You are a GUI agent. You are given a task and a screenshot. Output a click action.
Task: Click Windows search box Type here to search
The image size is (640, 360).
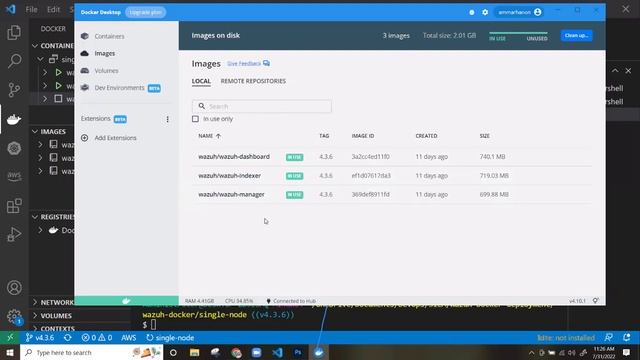[91, 352]
